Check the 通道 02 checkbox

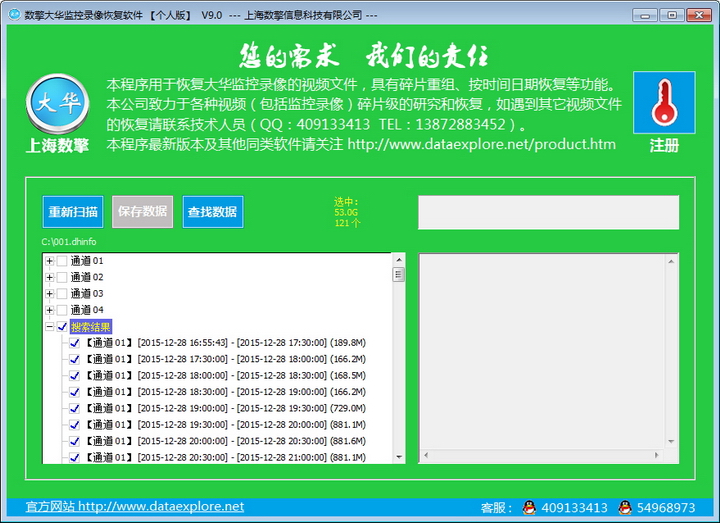point(62,277)
